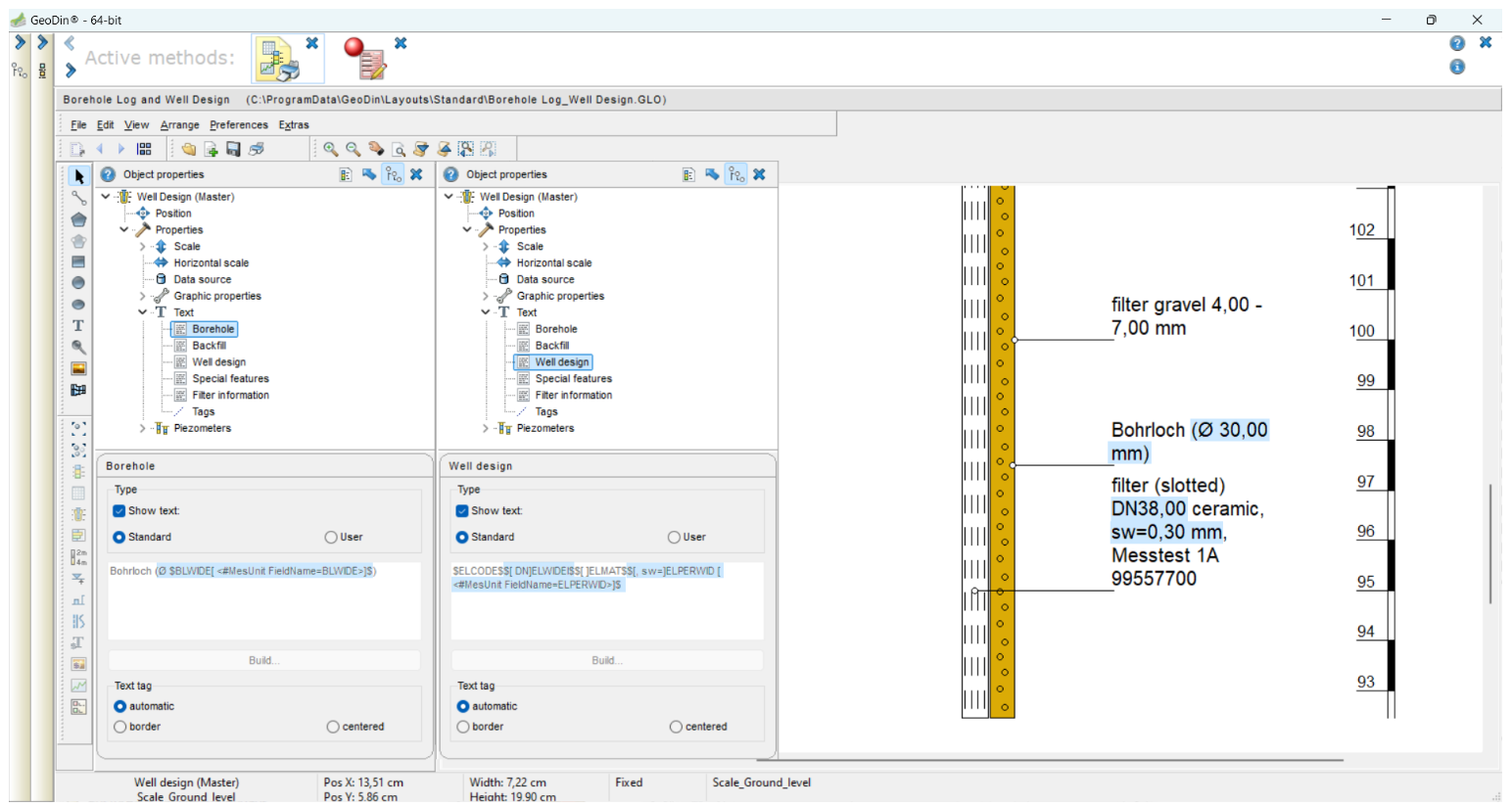Click the print layout icon in toolbar
This screenshot has height=807, width=1512.
click(257, 149)
